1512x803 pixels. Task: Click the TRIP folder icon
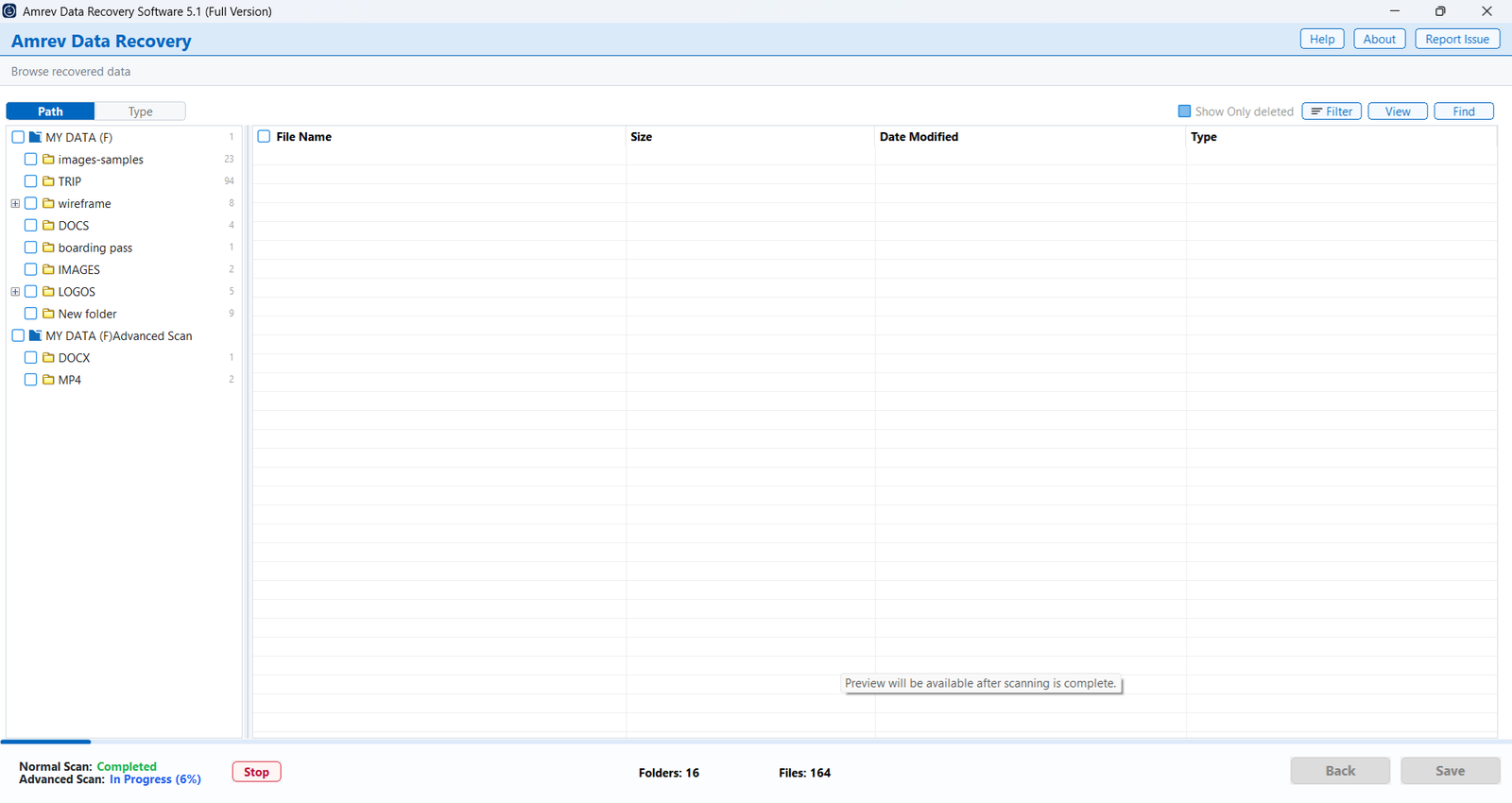48,181
